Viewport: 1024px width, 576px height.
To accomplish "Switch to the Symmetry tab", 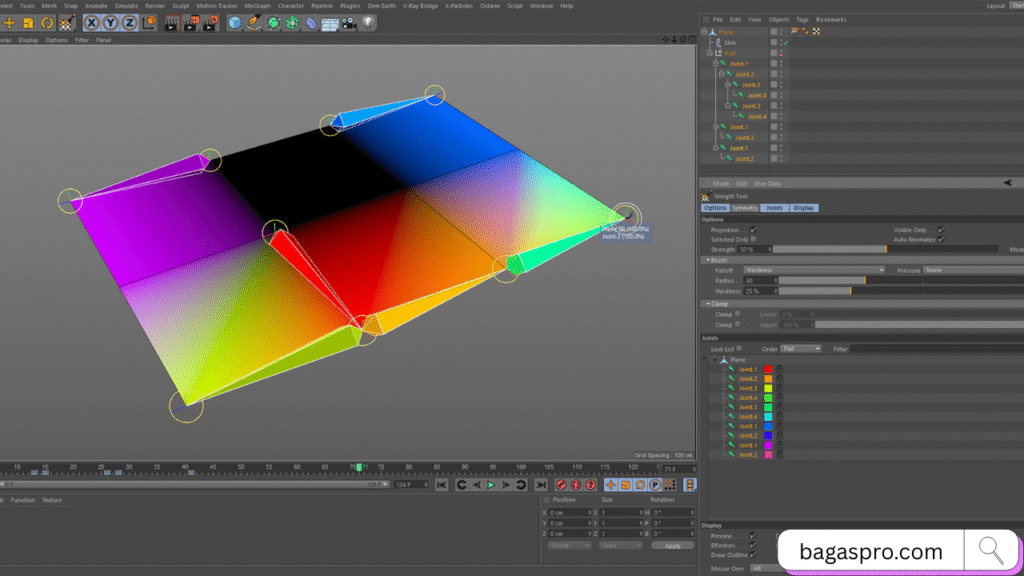I will point(746,208).
